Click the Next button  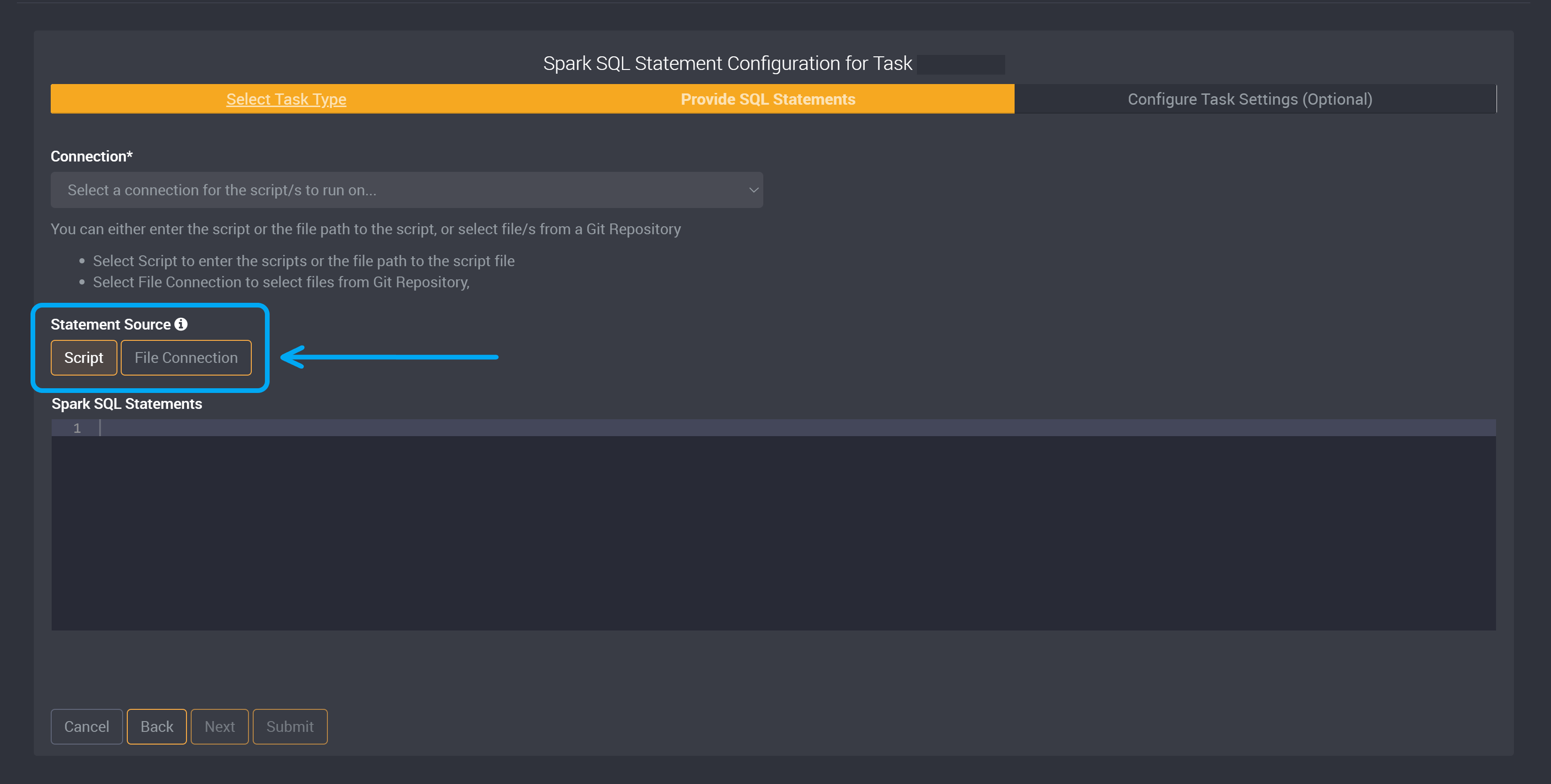[x=220, y=727]
